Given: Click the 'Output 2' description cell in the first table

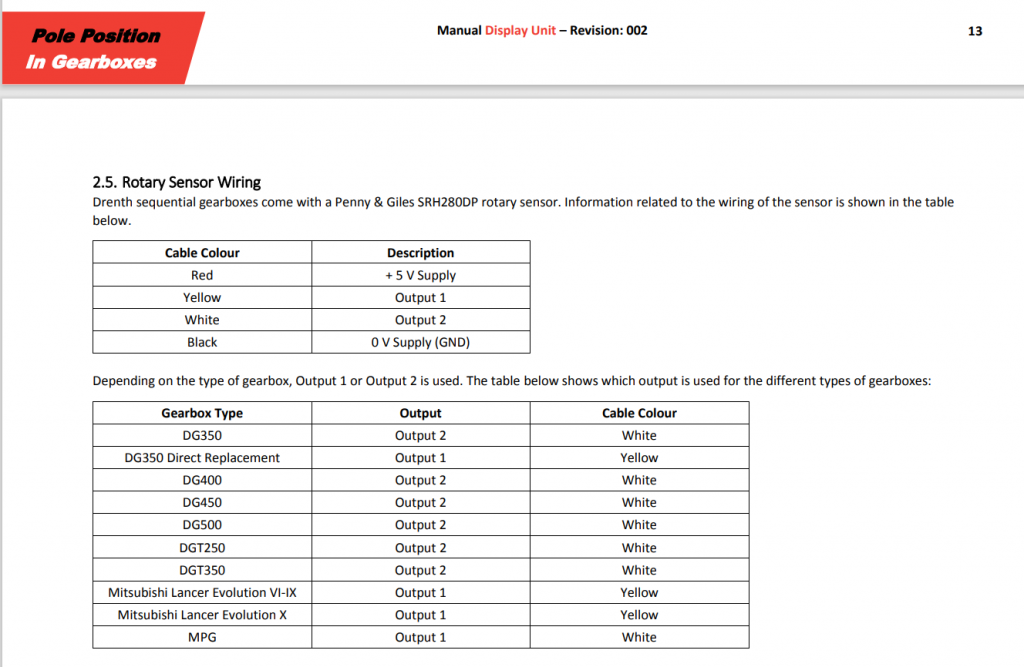Looking at the screenshot, I should pyautogui.click(x=421, y=319).
